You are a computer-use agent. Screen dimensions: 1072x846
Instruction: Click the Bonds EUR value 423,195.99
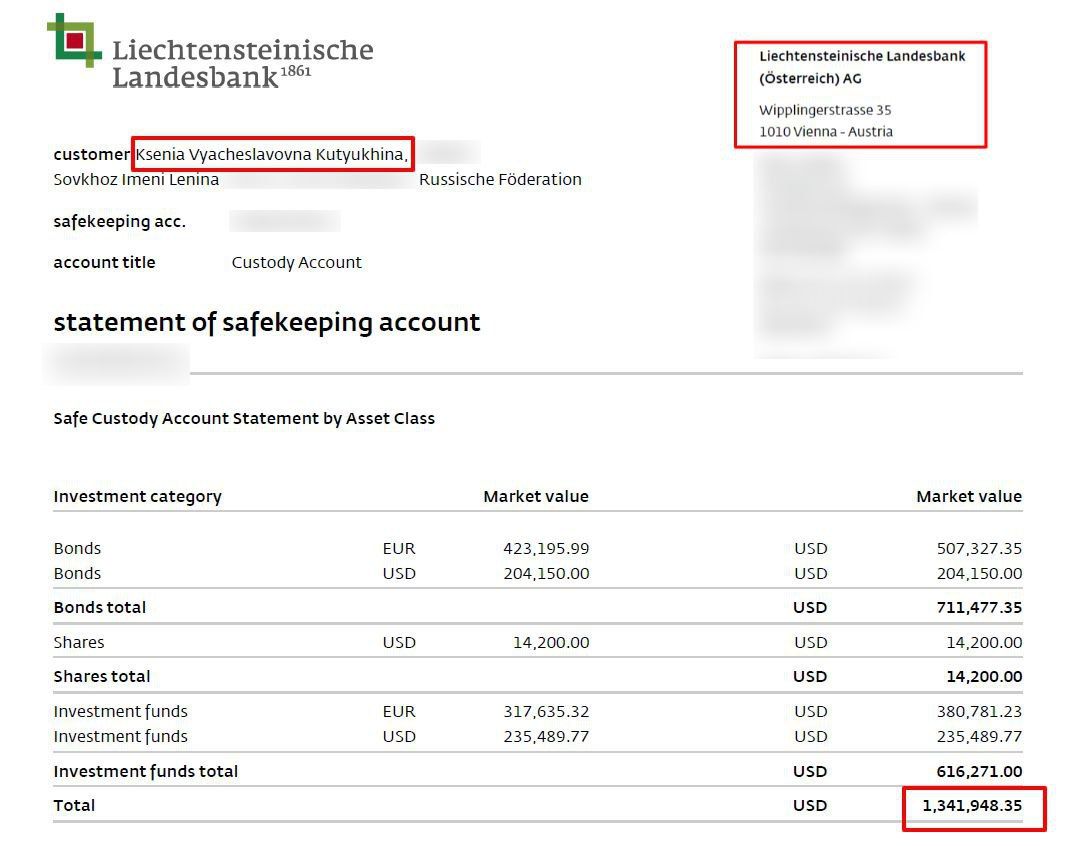tap(546, 548)
